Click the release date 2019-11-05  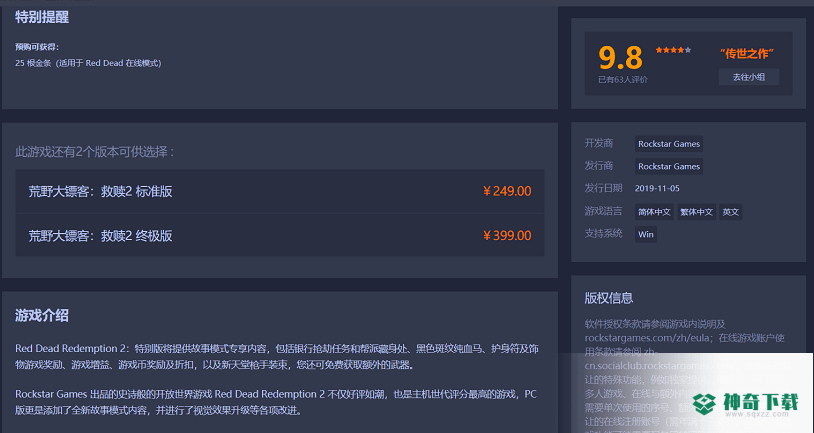coord(657,188)
